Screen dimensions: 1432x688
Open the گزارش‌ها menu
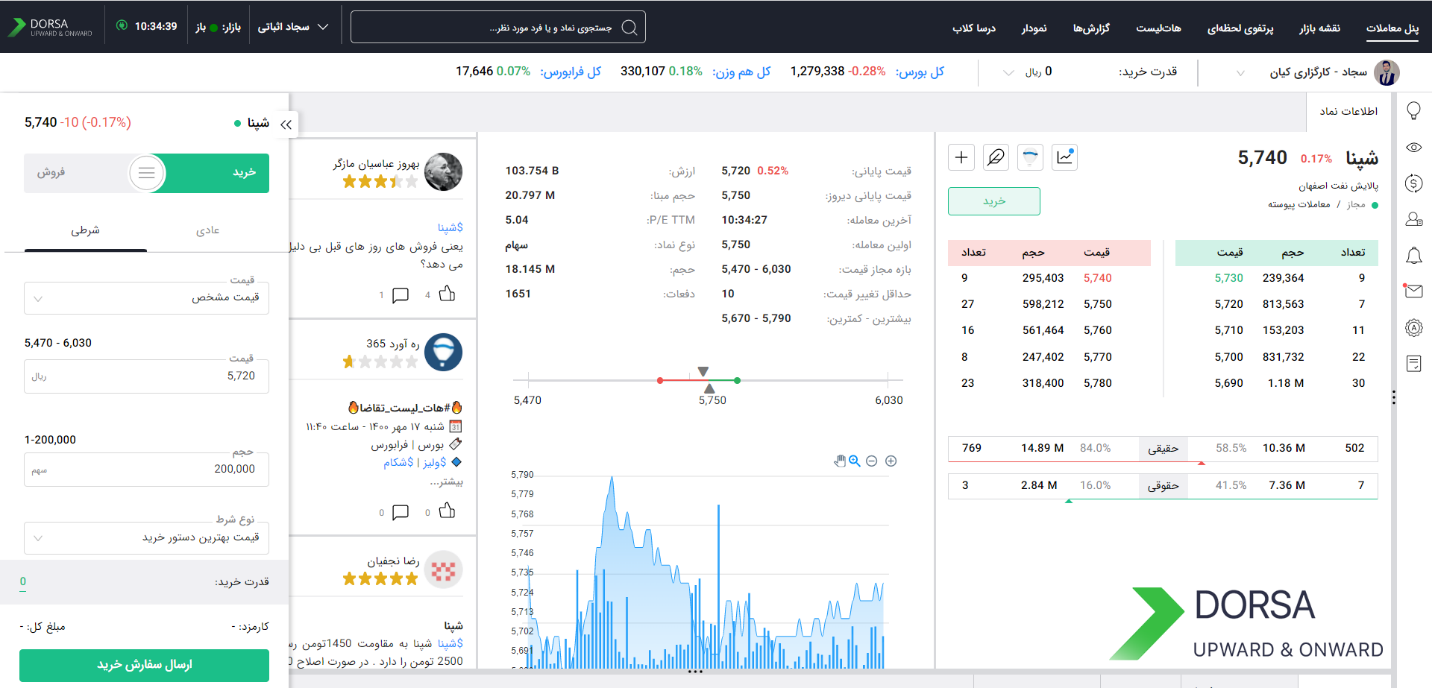1093,28
